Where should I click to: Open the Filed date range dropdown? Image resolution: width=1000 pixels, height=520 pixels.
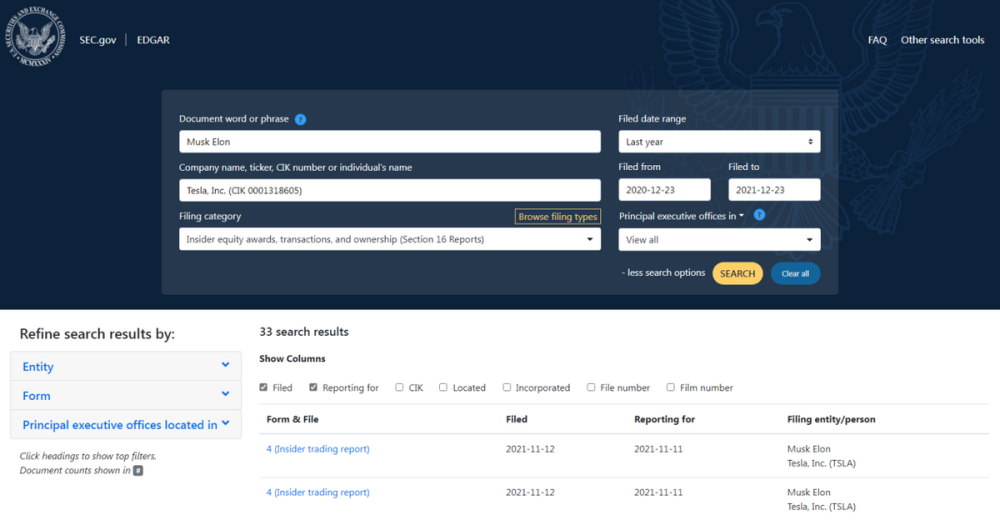click(x=719, y=142)
